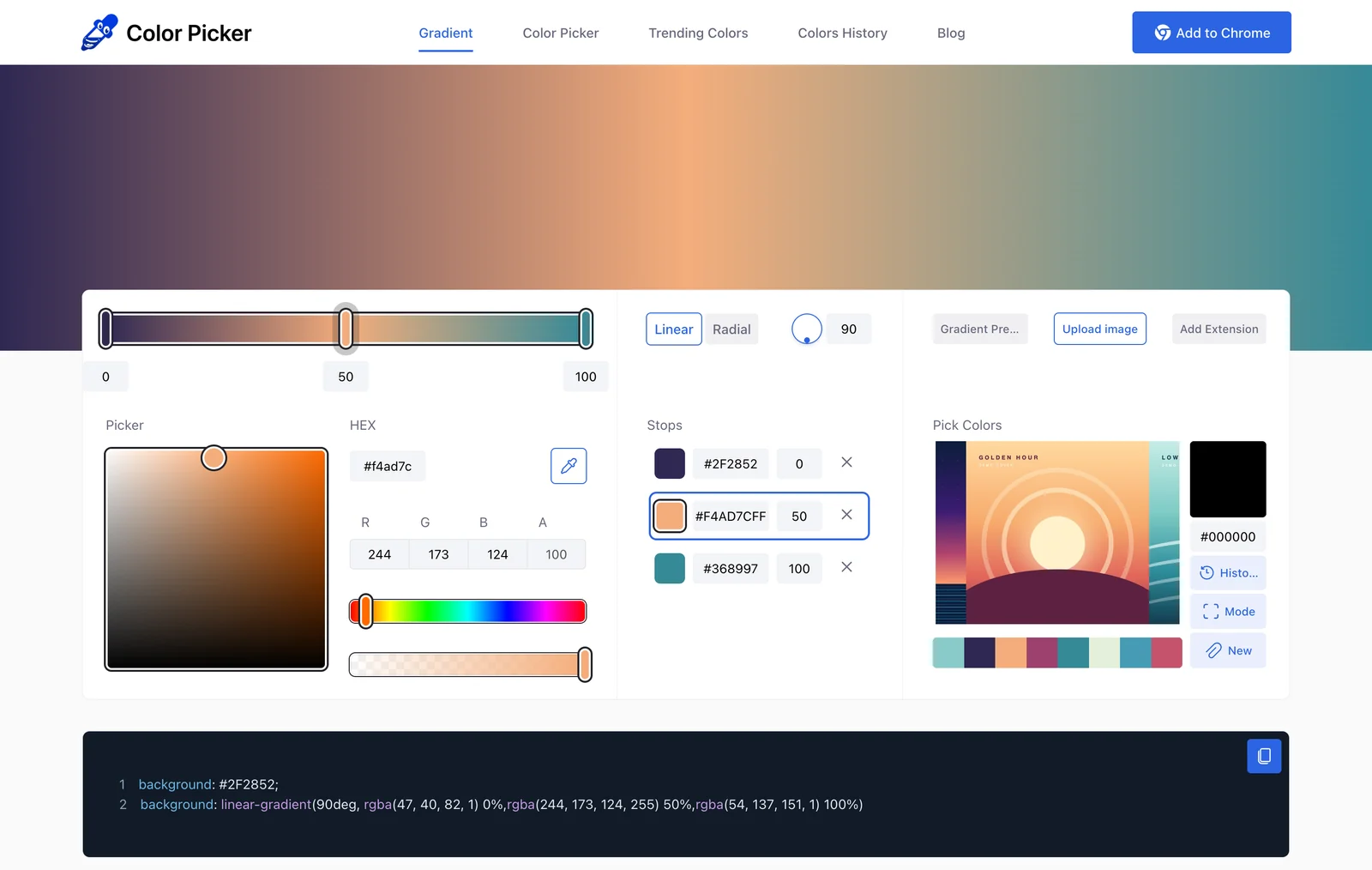1372x870 pixels.
Task: Open Colors History page
Action: click(843, 33)
